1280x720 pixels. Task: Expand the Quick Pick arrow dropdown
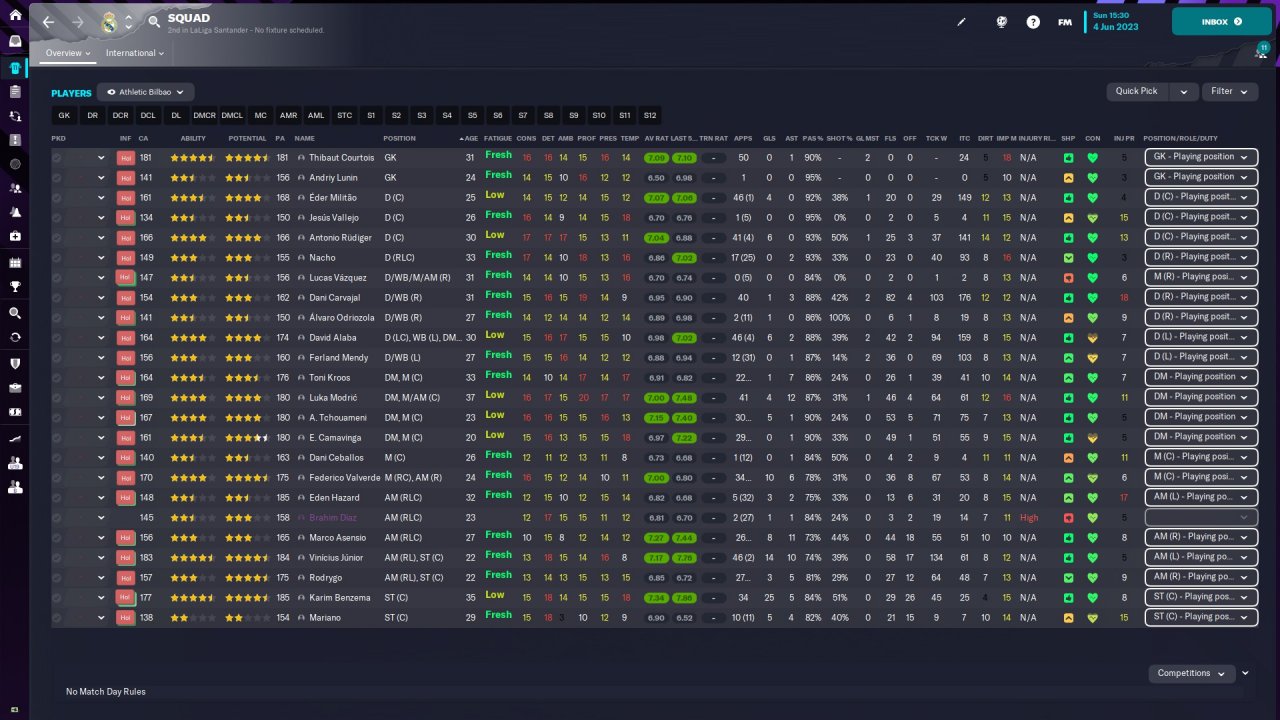tap(1185, 91)
